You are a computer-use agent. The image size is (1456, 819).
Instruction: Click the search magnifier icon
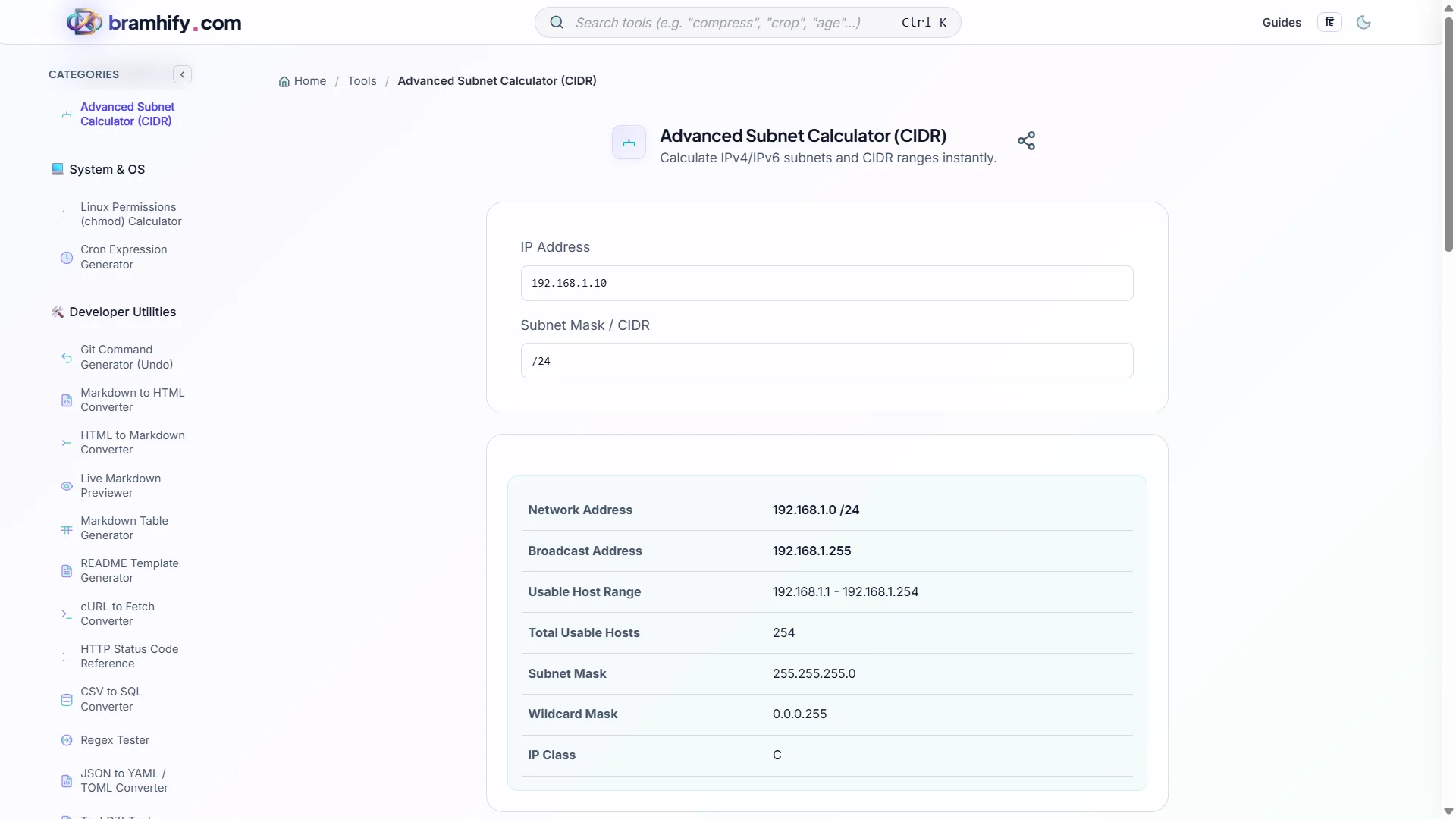point(557,23)
